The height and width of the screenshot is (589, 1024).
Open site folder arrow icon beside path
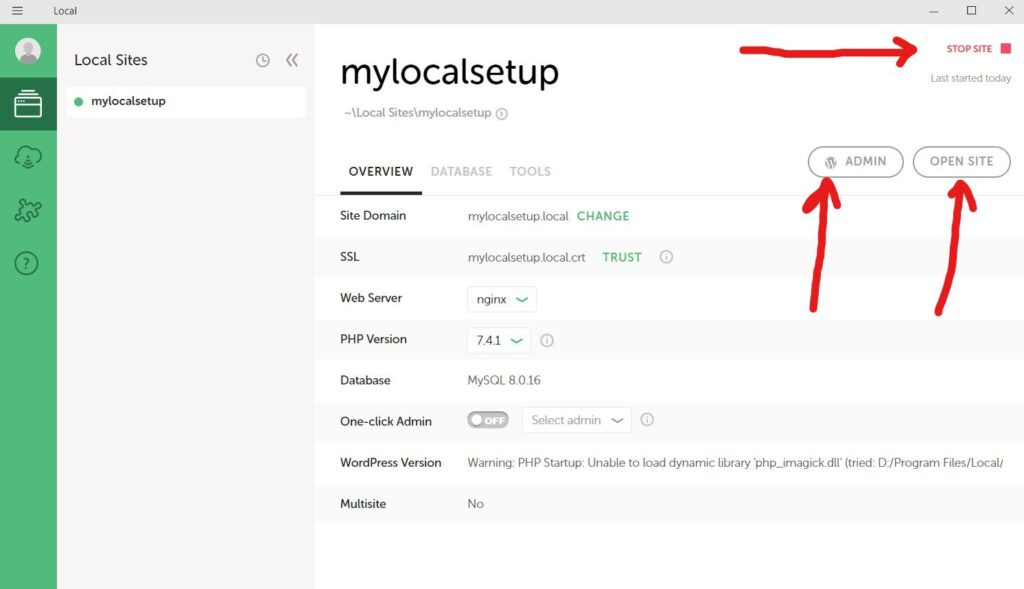pyautogui.click(x=502, y=114)
